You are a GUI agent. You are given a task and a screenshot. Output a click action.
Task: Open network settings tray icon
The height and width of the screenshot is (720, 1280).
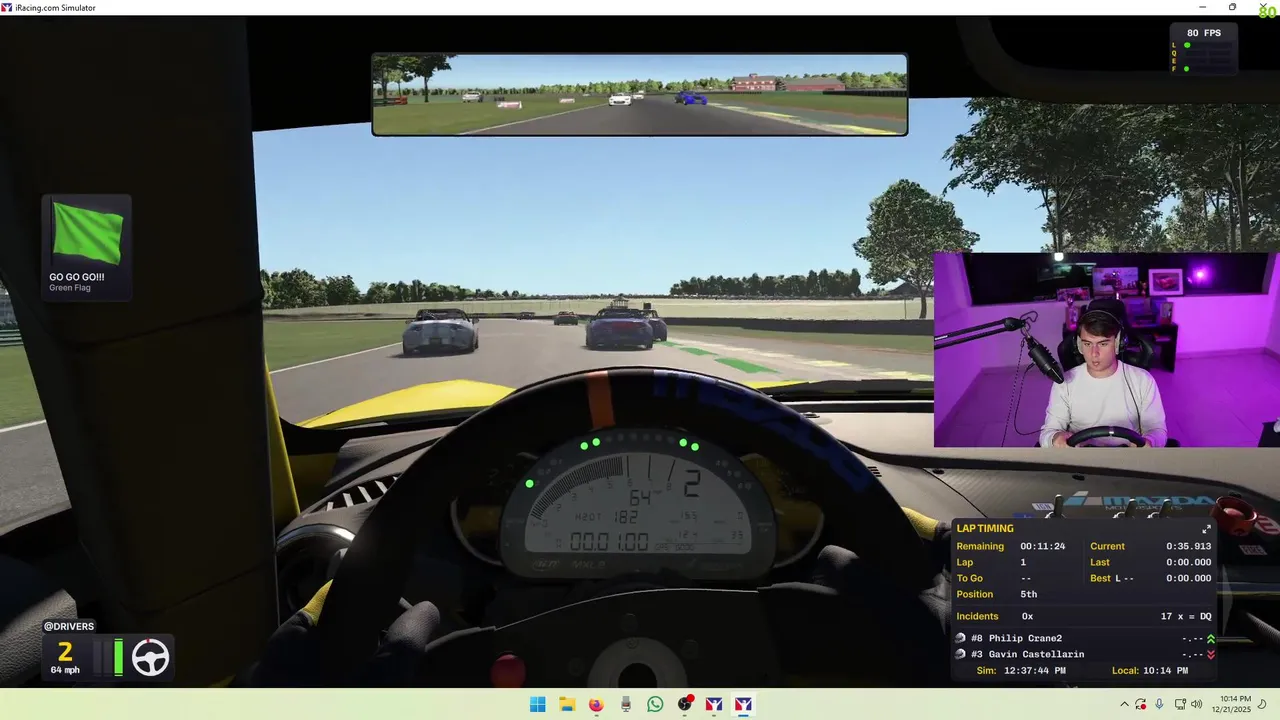(x=1180, y=704)
